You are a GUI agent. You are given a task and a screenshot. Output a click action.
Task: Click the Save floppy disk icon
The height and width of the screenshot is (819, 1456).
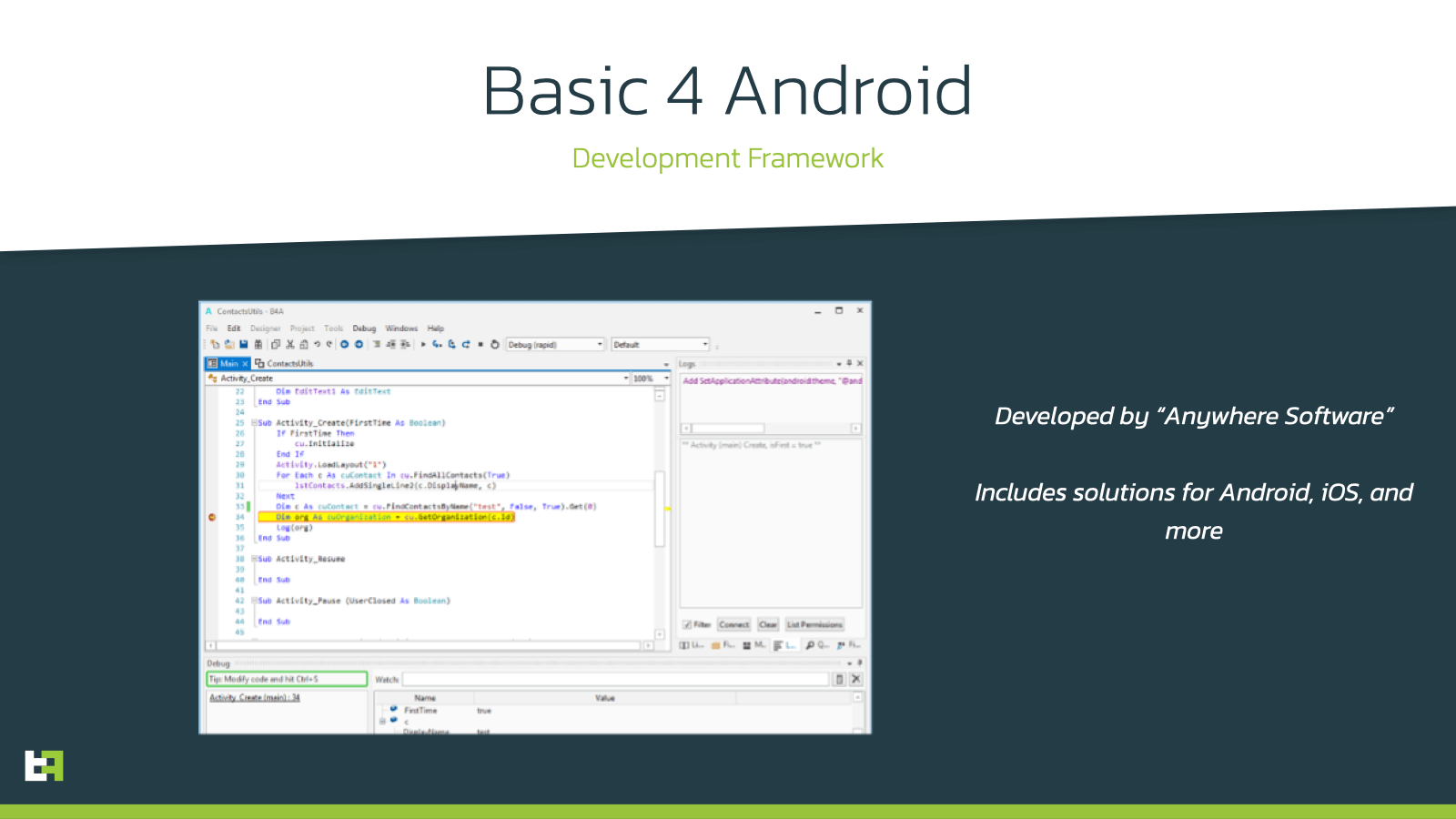(244, 344)
